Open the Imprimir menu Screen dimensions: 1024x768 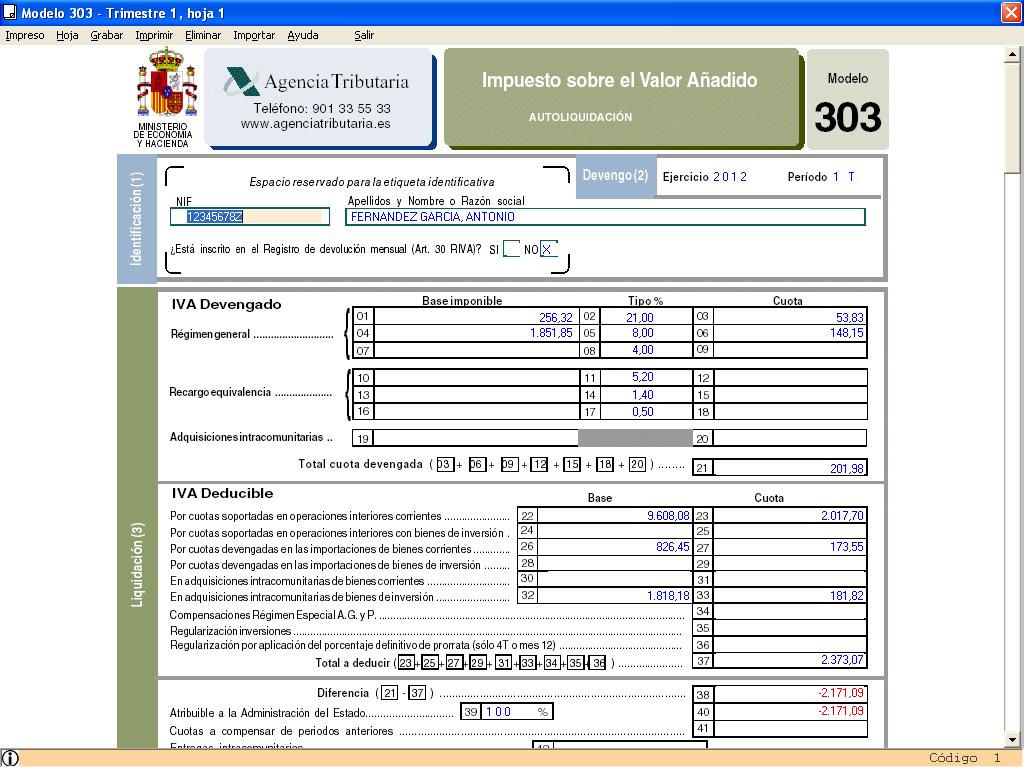pyautogui.click(x=154, y=35)
